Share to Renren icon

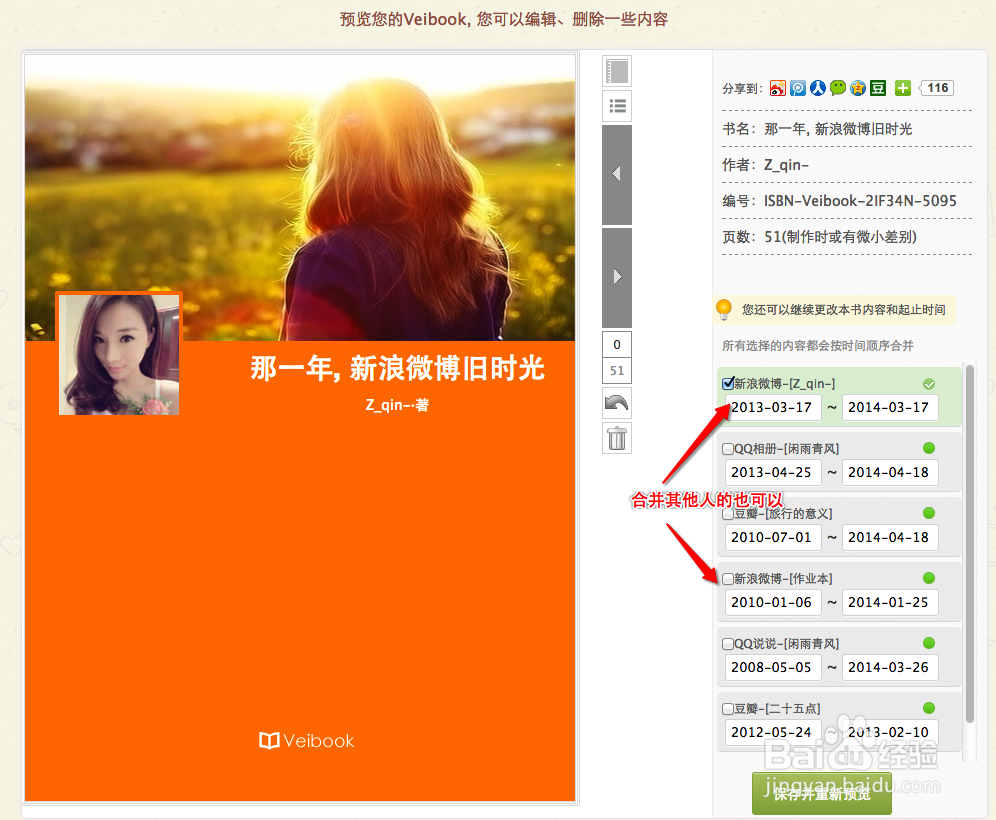coord(818,88)
